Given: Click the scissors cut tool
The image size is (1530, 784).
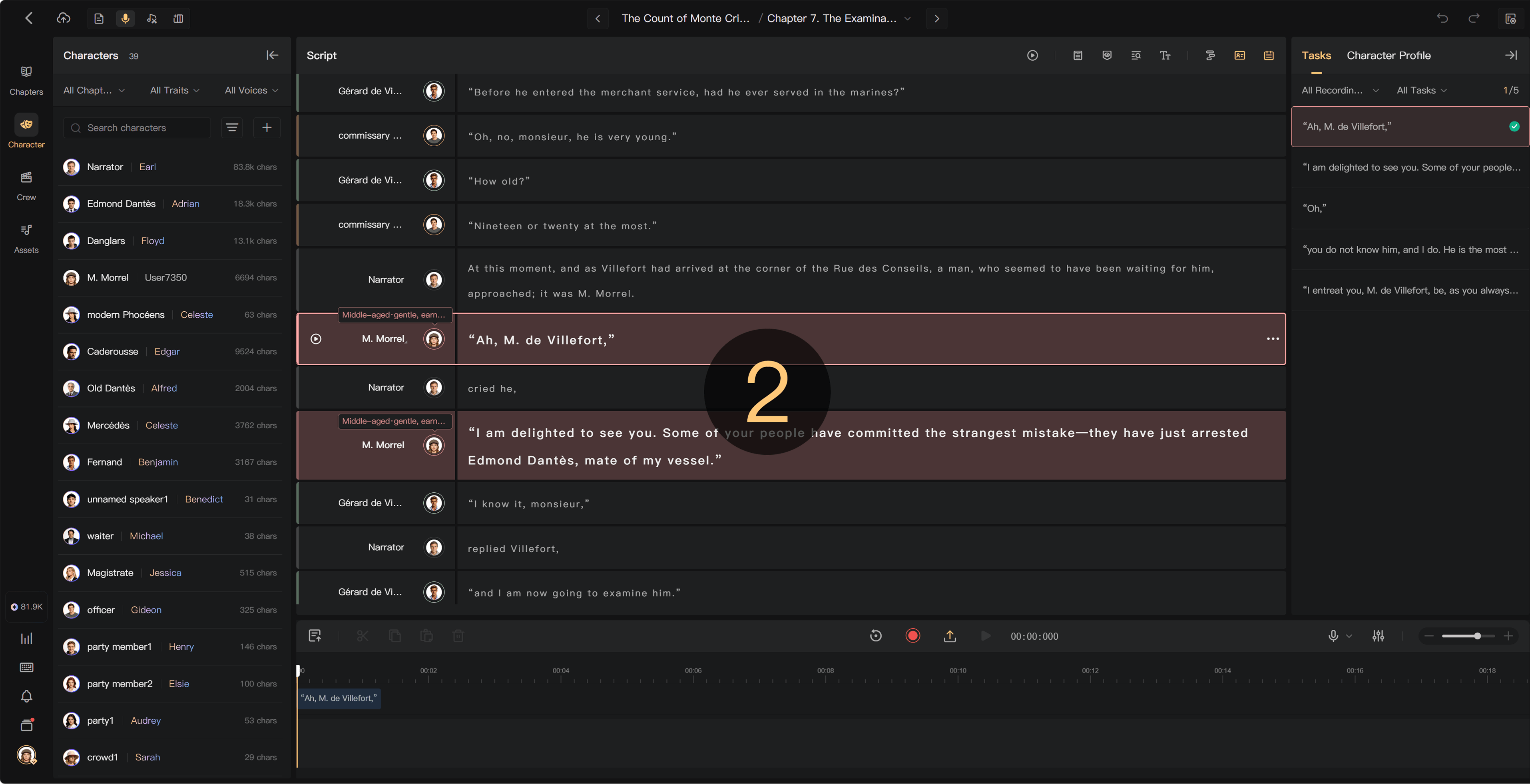Looking at the screenshot, I should (362, 636).
